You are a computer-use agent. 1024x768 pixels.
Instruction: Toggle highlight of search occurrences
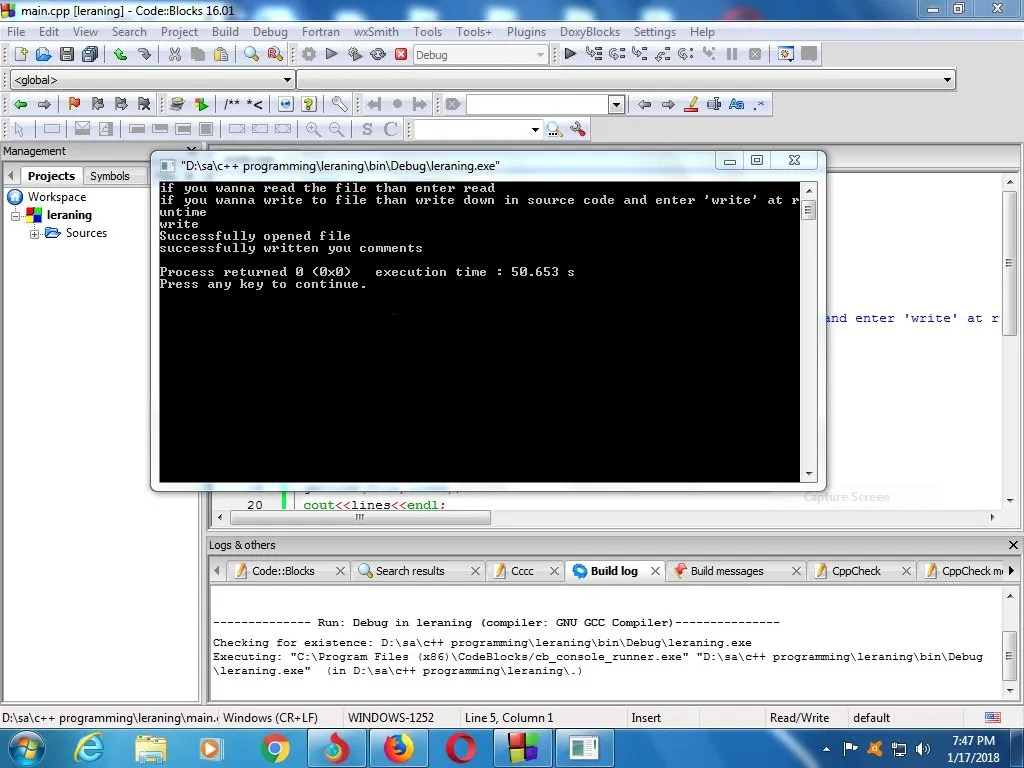tap(691, 104)
